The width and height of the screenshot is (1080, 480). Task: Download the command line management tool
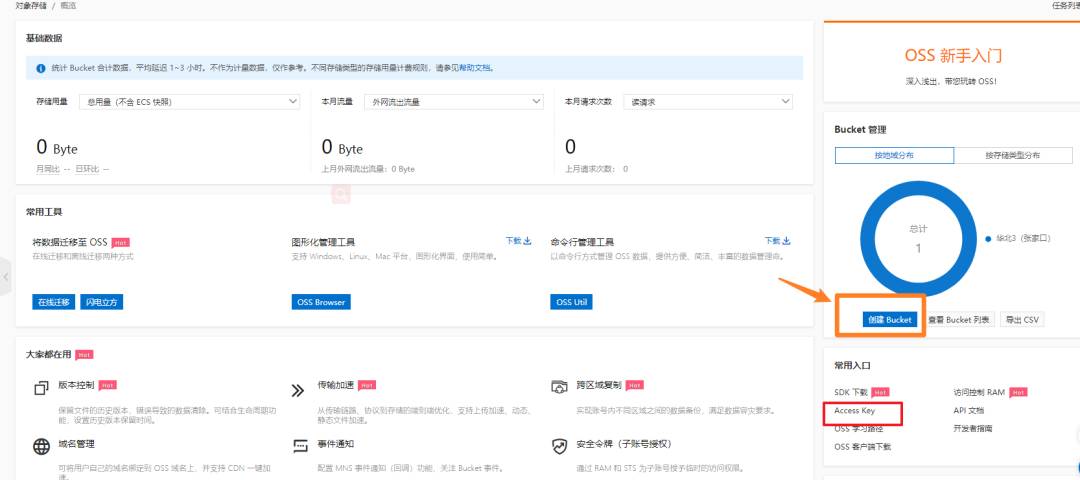pyautogui.click(x=778, y=241)
